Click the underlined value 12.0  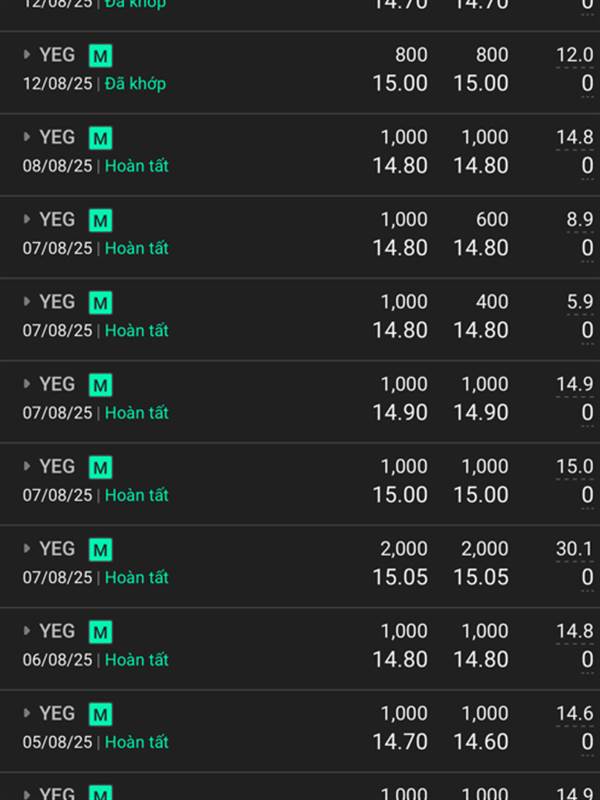(574, 55)
